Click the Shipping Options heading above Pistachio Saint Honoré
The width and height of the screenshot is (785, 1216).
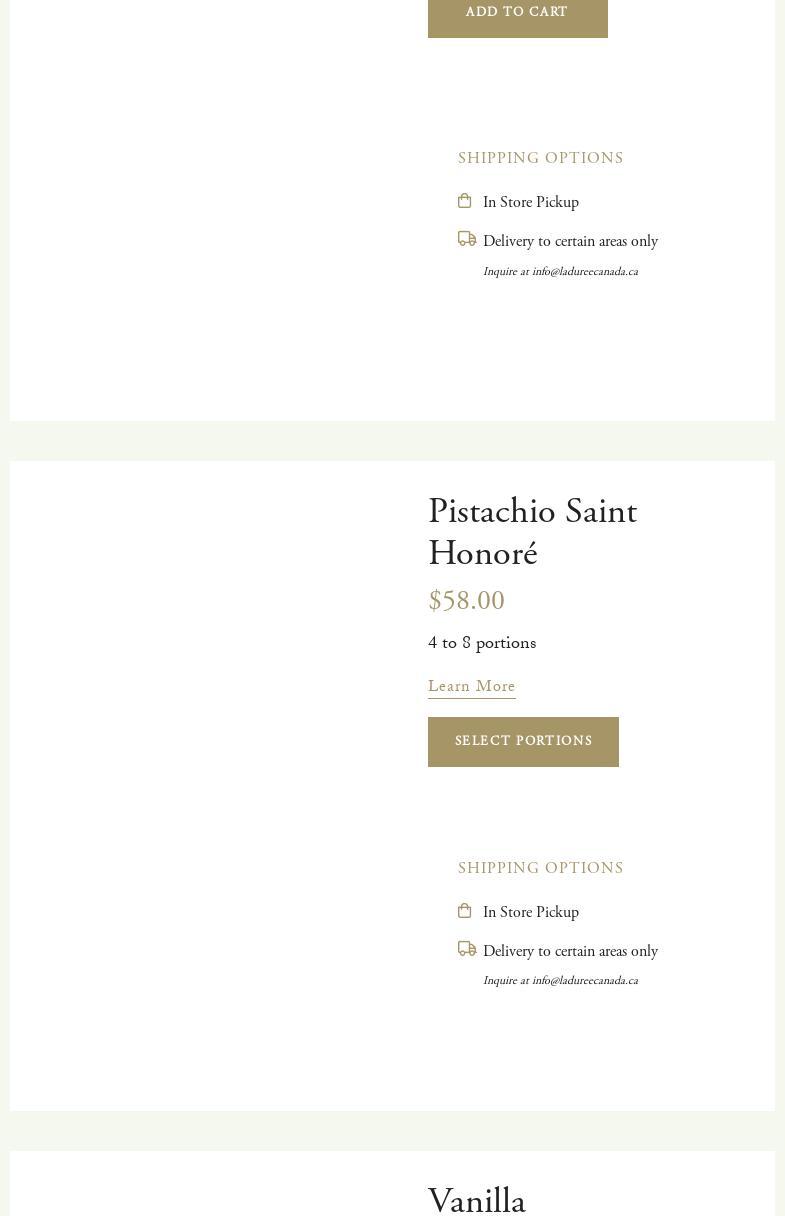pos(540,158)
